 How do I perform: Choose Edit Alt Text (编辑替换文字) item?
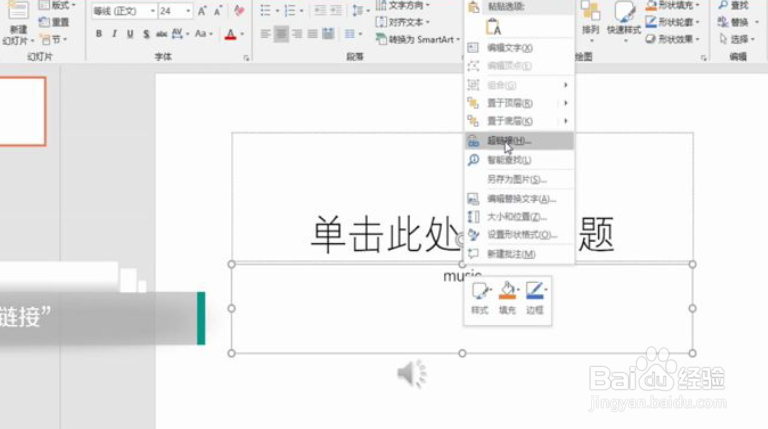click(x=519, y=199)
